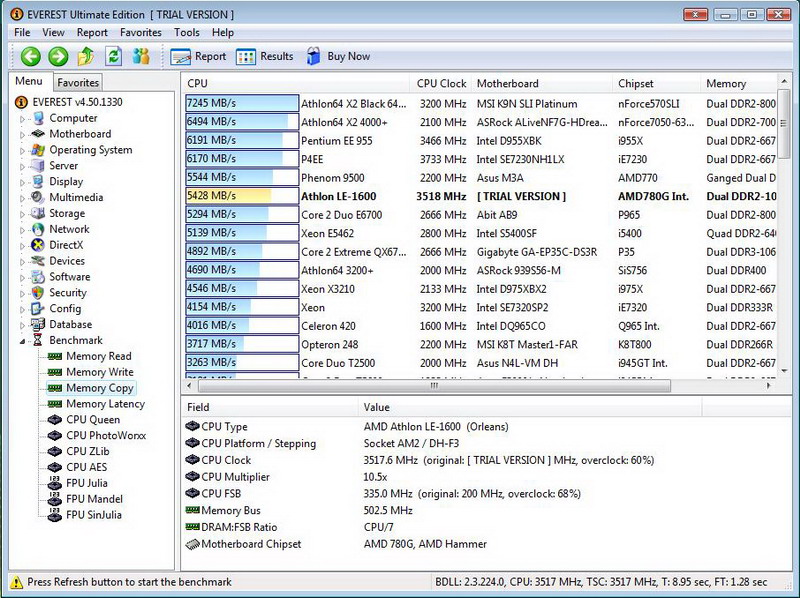The image size is (800, 598).
Task: Select Memory Write benchmark
Action: (91, 372)
